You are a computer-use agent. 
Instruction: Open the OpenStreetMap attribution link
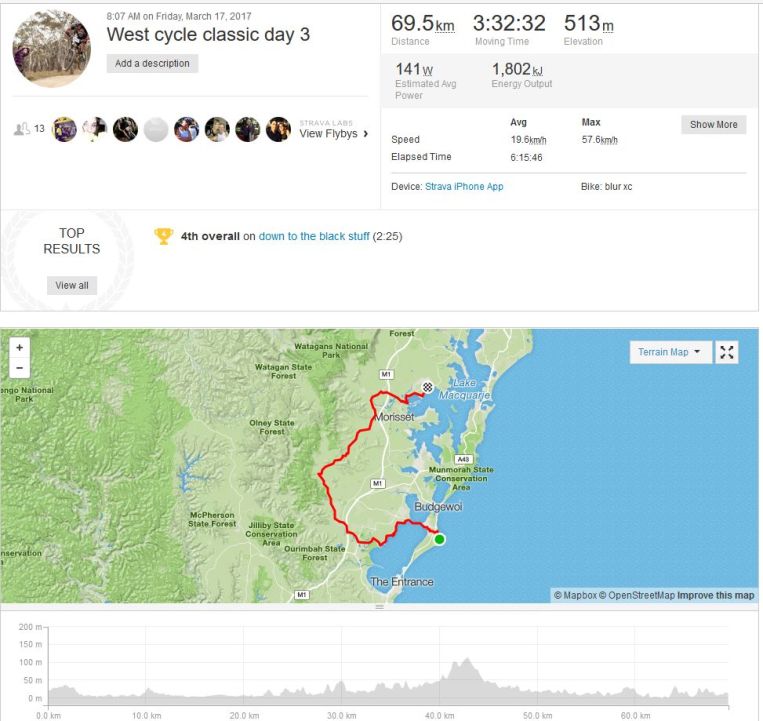point(637,596)
